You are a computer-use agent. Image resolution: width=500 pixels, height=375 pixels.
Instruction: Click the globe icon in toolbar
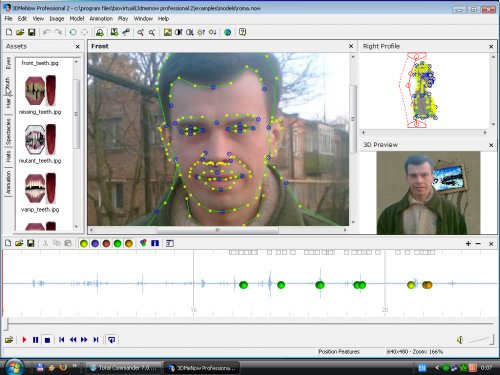[228, 32]
